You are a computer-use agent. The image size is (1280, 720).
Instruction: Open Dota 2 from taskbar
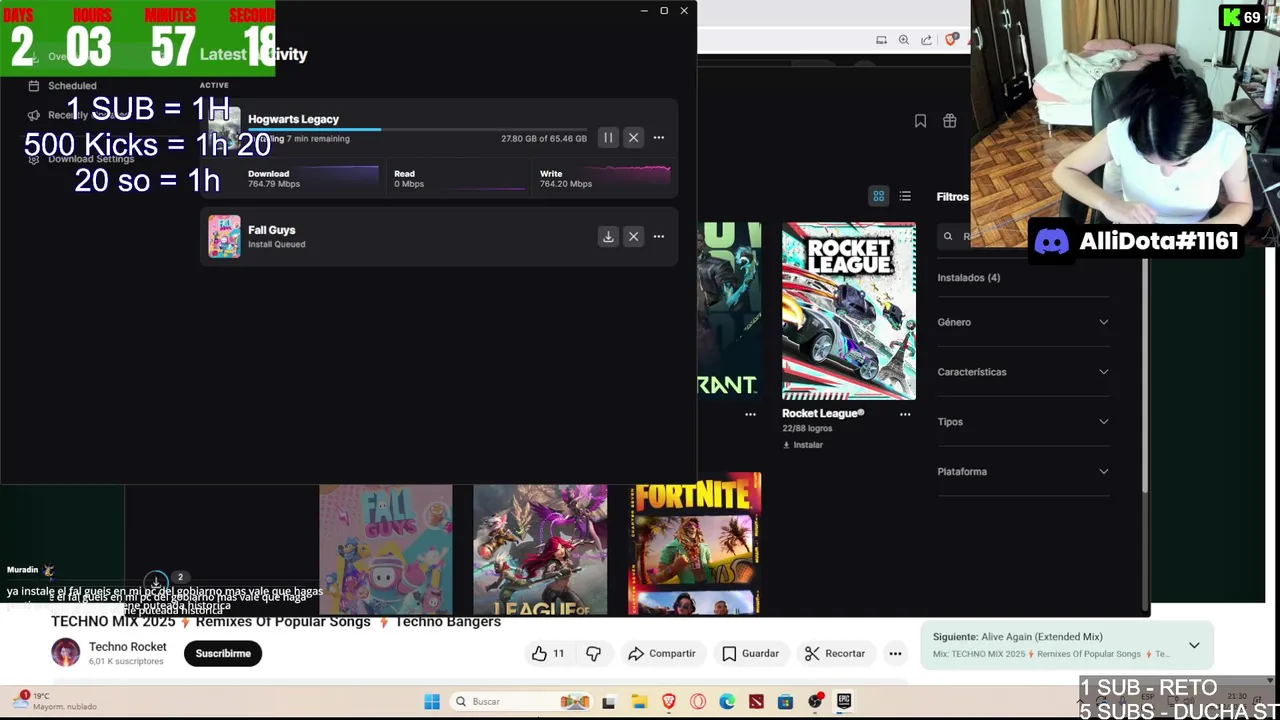pyautogui.click(x=756, y=702)
